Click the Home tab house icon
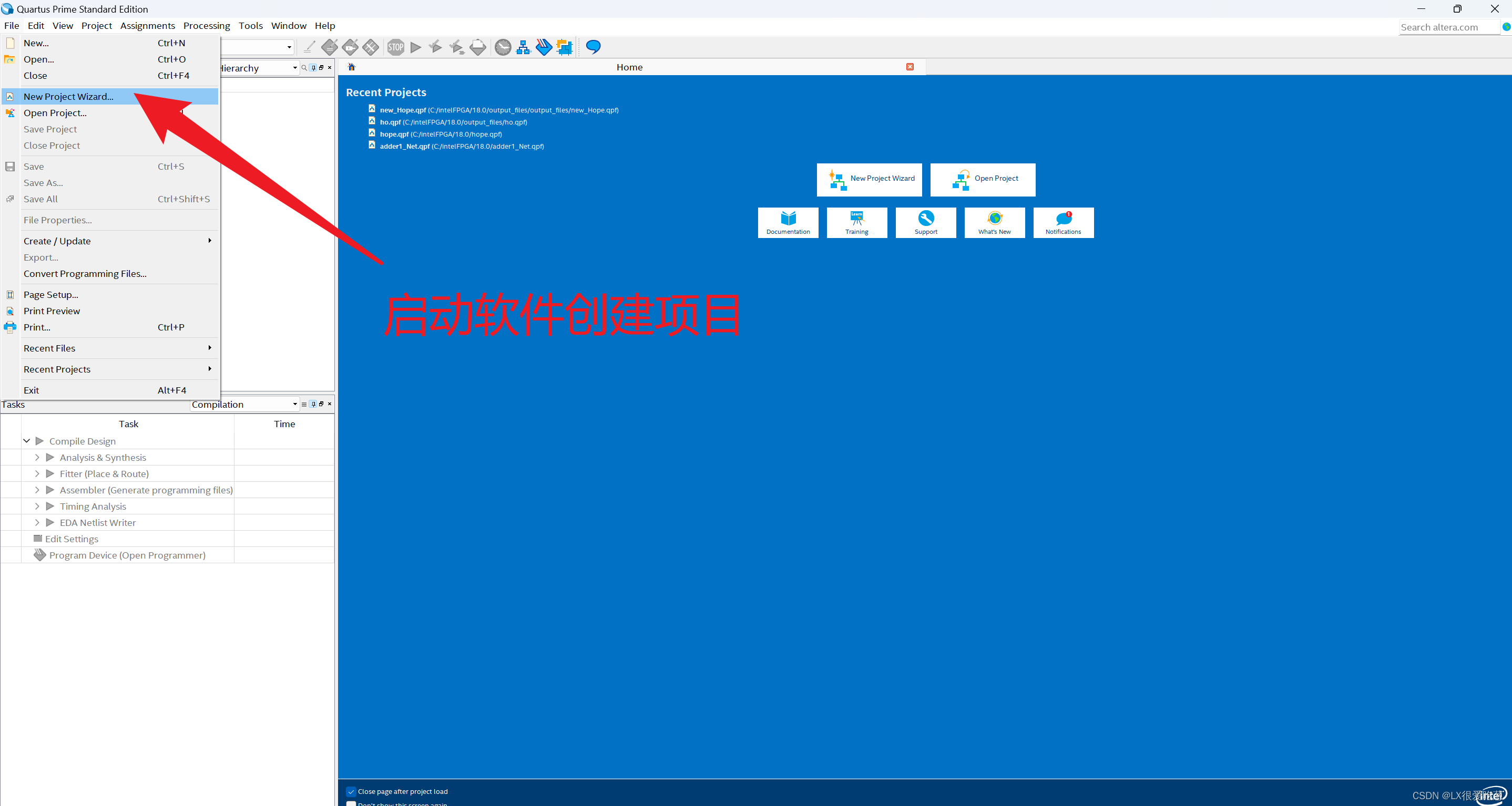Viewport: 1512px width, 806px height. [x=352, y=67]
